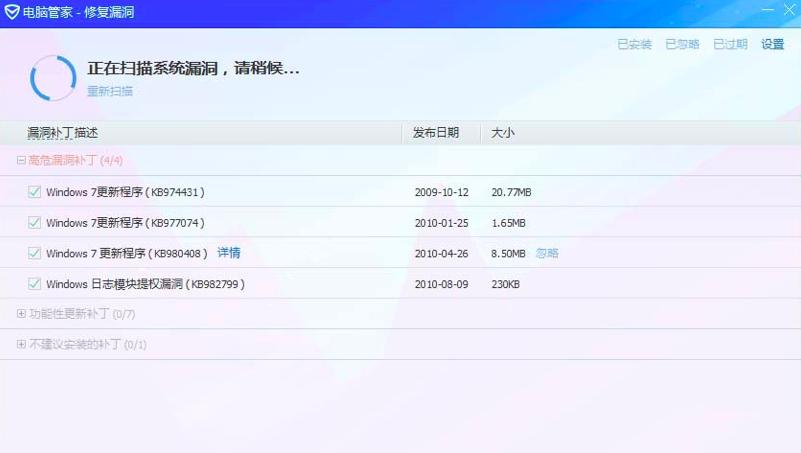Select the Windows 日志模块提权漏洞 (KB982799) row text

[146, 284]
